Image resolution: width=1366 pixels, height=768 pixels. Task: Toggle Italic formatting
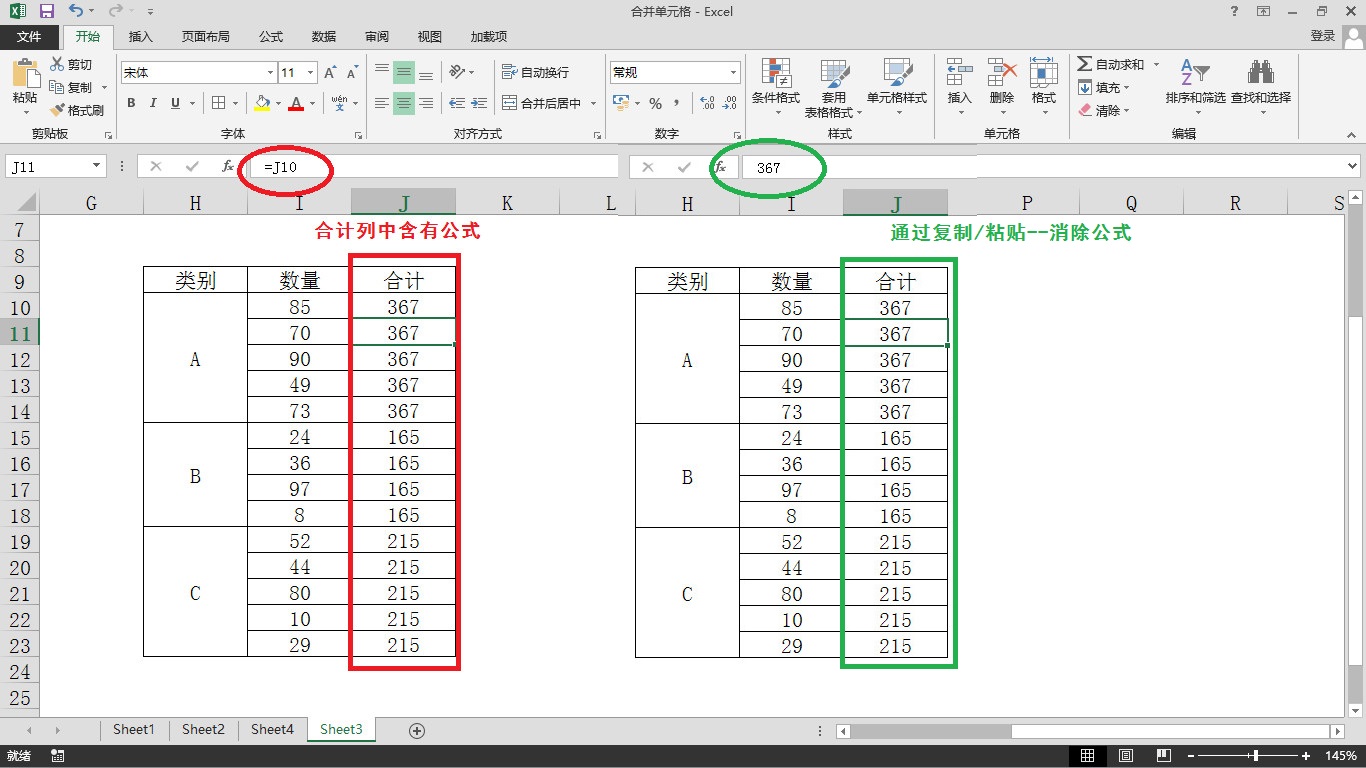coord(153,103)
